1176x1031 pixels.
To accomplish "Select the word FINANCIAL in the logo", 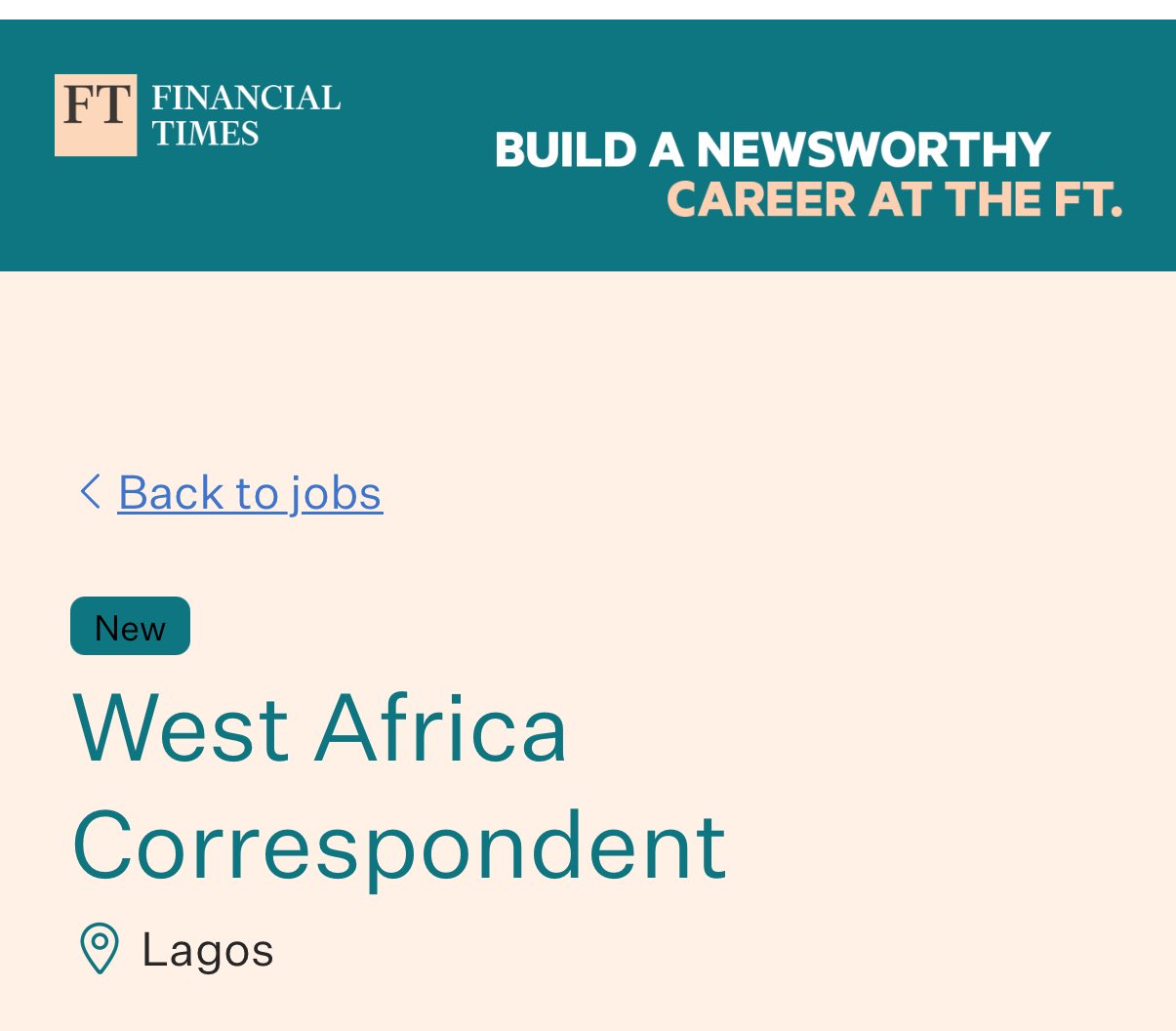I will point(246,99).
